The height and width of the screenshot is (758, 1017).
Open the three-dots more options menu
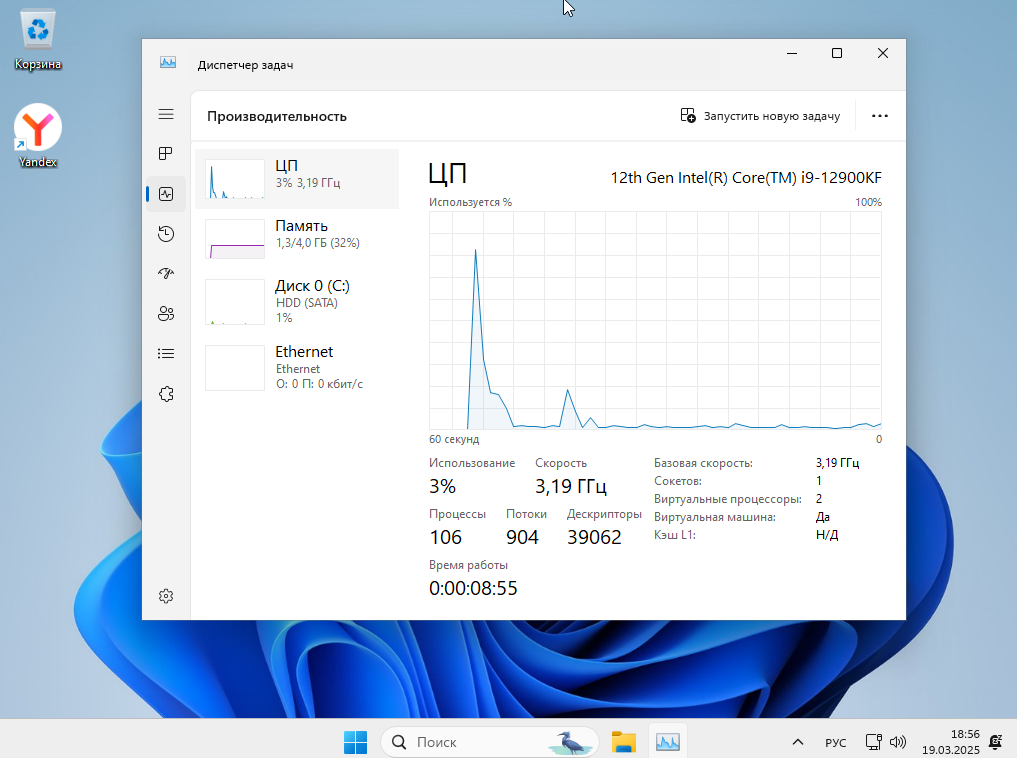tap(879, 116)
